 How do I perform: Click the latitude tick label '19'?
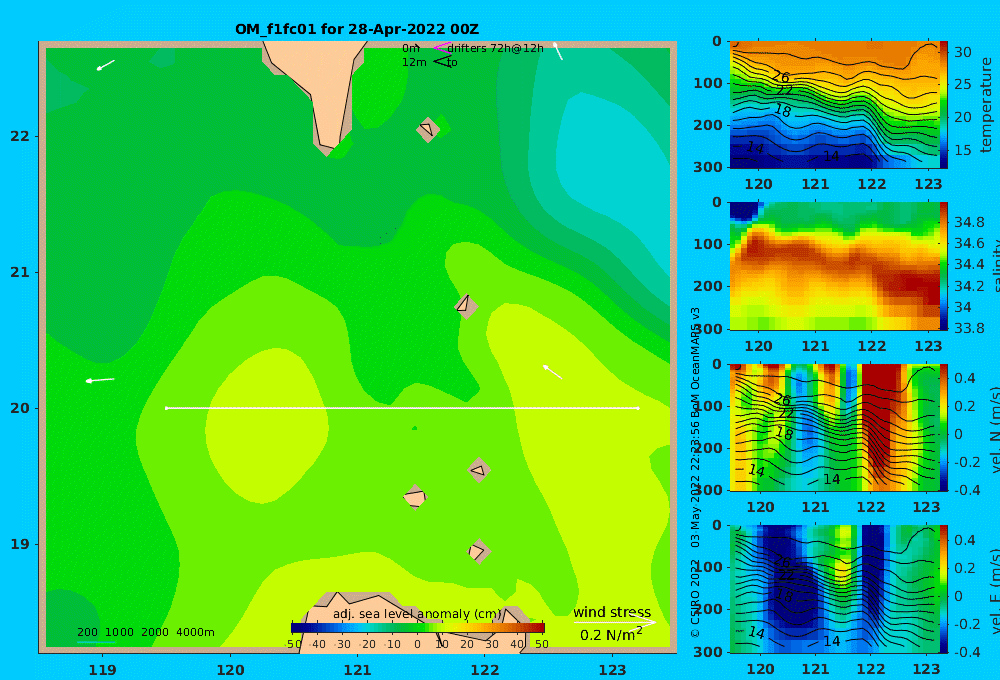20,544
